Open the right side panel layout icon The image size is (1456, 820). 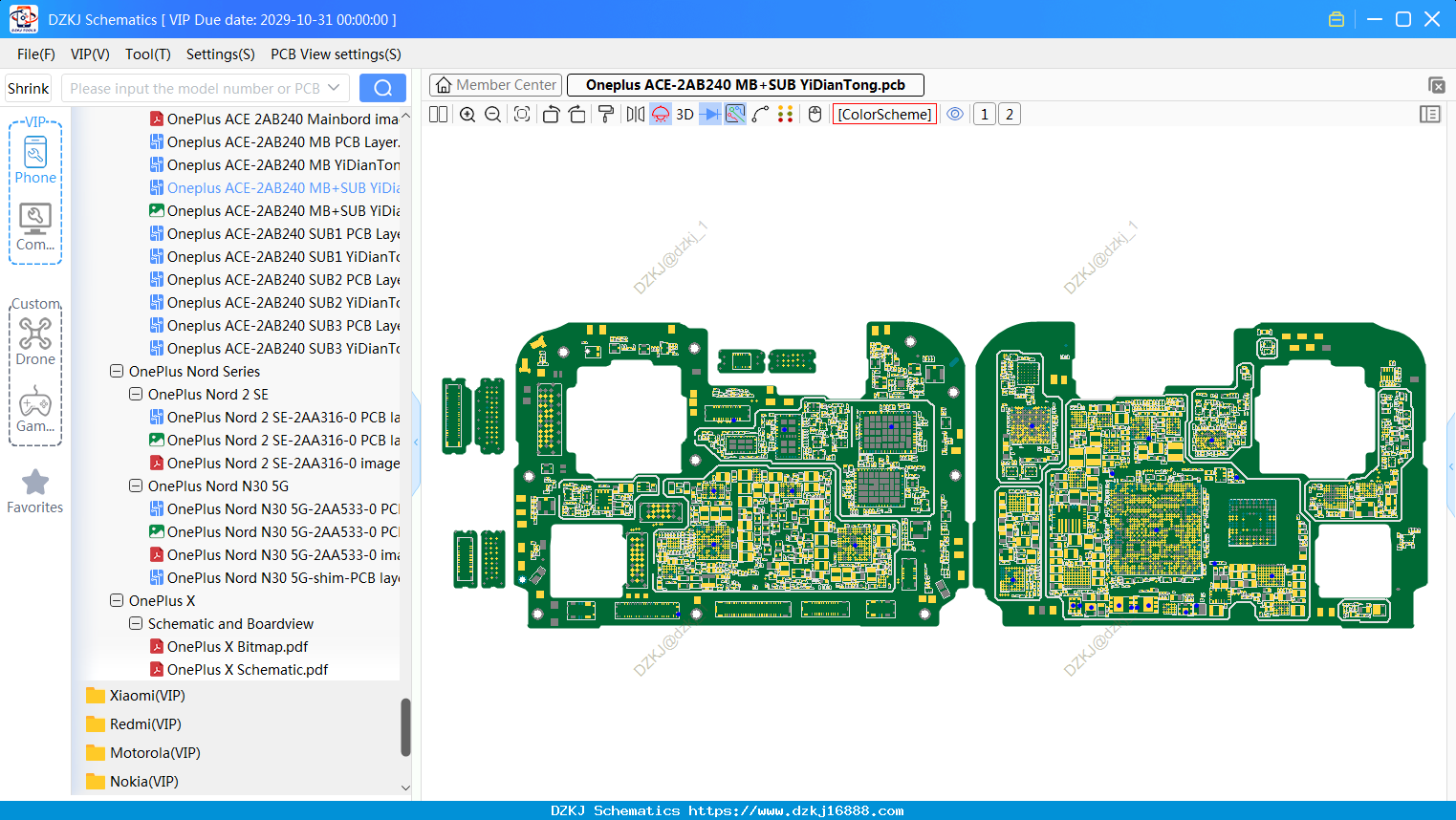(x=1430, y=115)
